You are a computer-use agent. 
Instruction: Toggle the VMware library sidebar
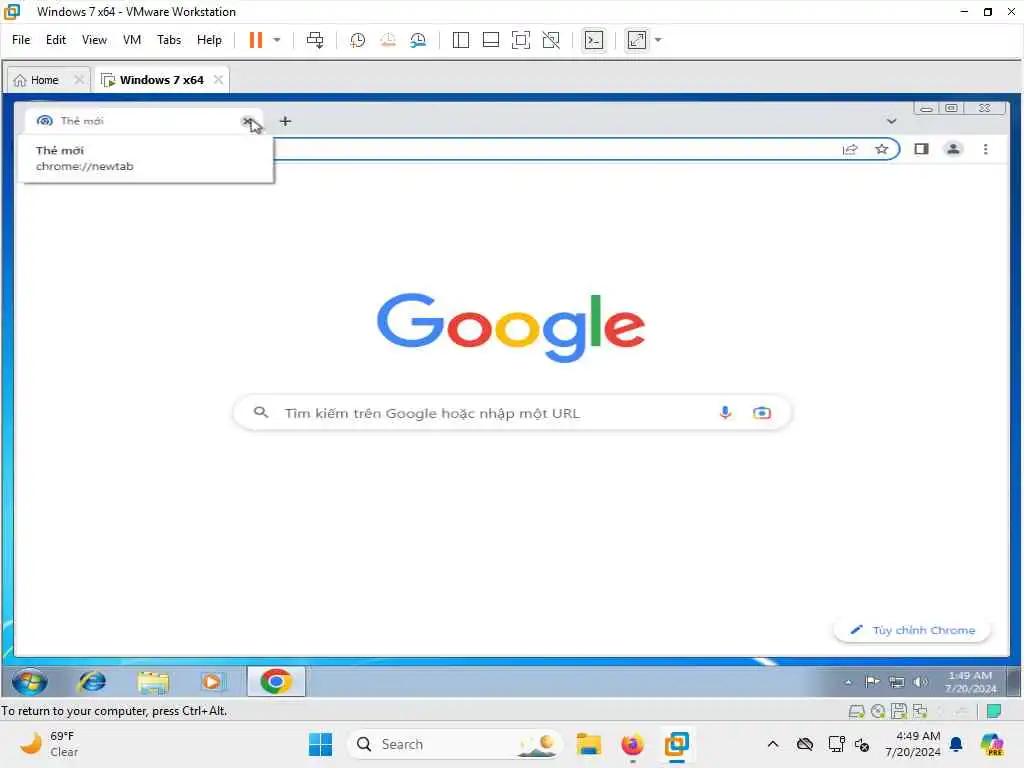[460, 40]
